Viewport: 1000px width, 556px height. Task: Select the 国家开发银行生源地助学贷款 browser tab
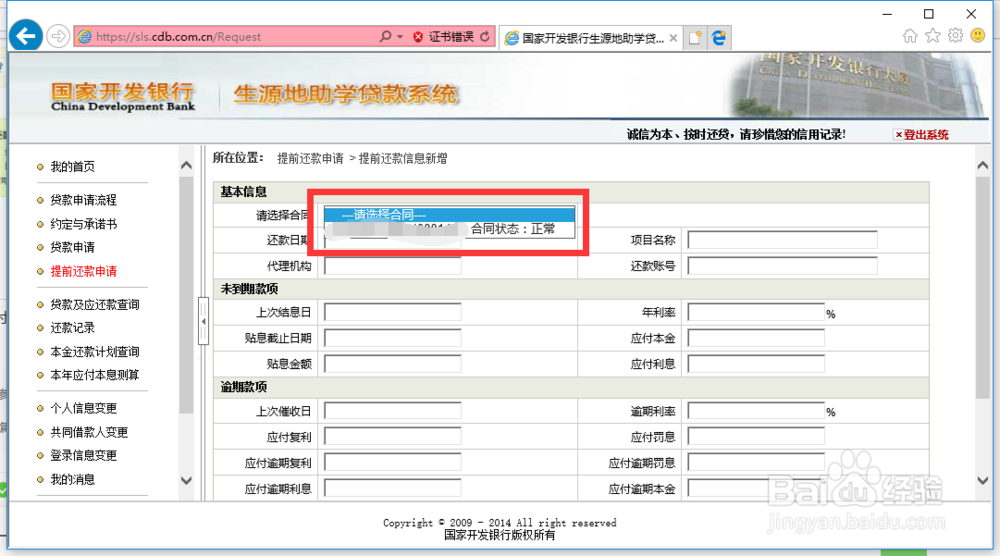585,38
